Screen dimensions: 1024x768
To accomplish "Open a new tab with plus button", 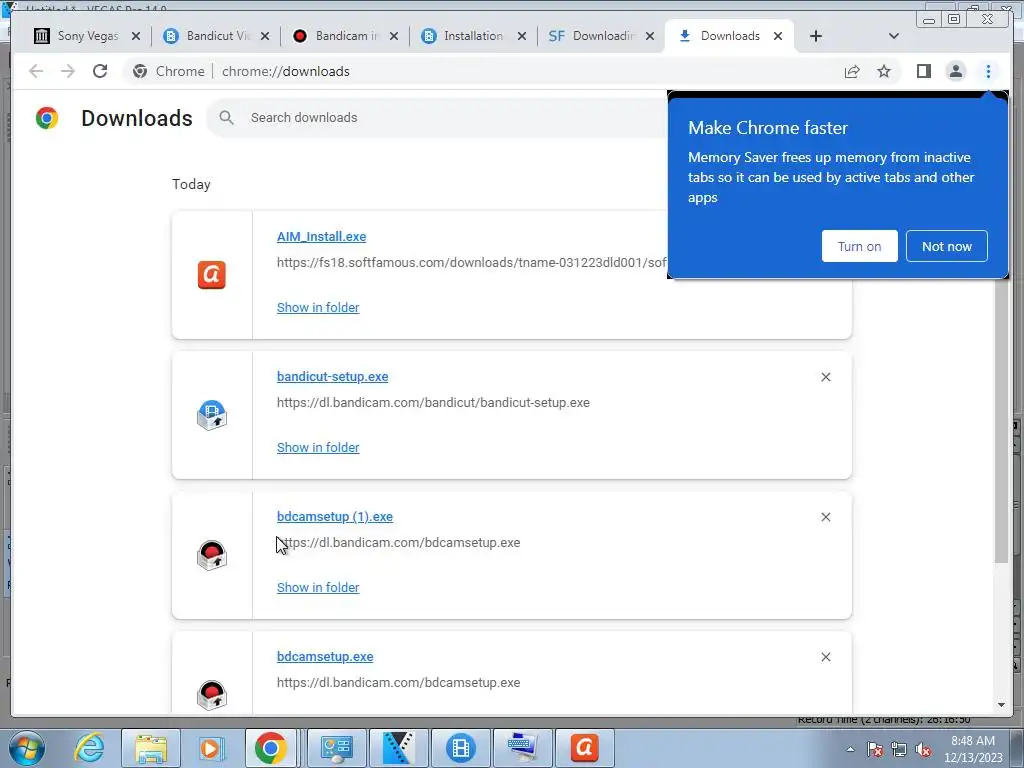I will [x=816, y=36].
